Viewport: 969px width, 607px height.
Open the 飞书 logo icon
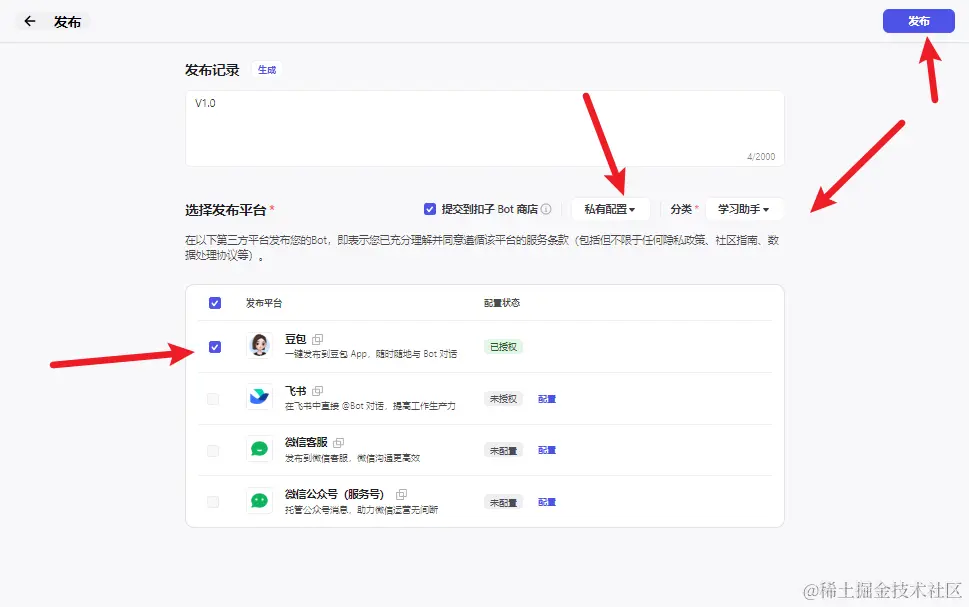[x=260, y=397]
